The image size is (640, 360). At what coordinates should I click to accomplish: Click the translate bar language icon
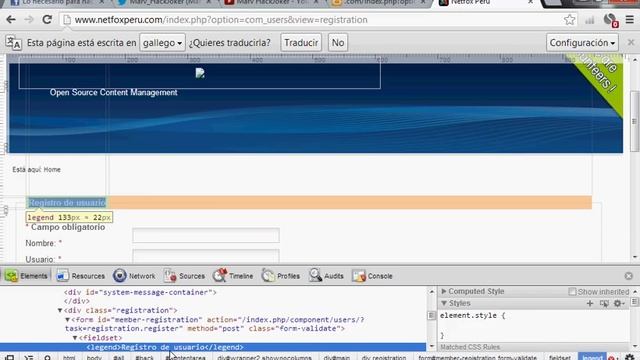click(x=13, y=42)
